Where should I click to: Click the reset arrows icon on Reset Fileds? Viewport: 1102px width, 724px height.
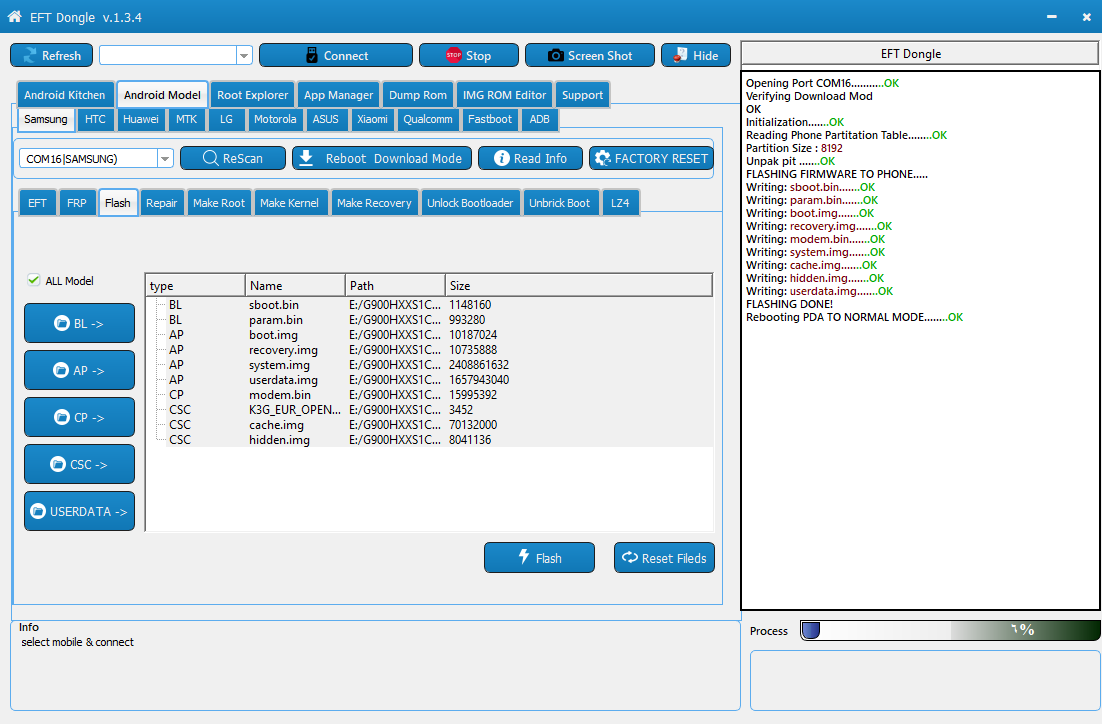630,557
